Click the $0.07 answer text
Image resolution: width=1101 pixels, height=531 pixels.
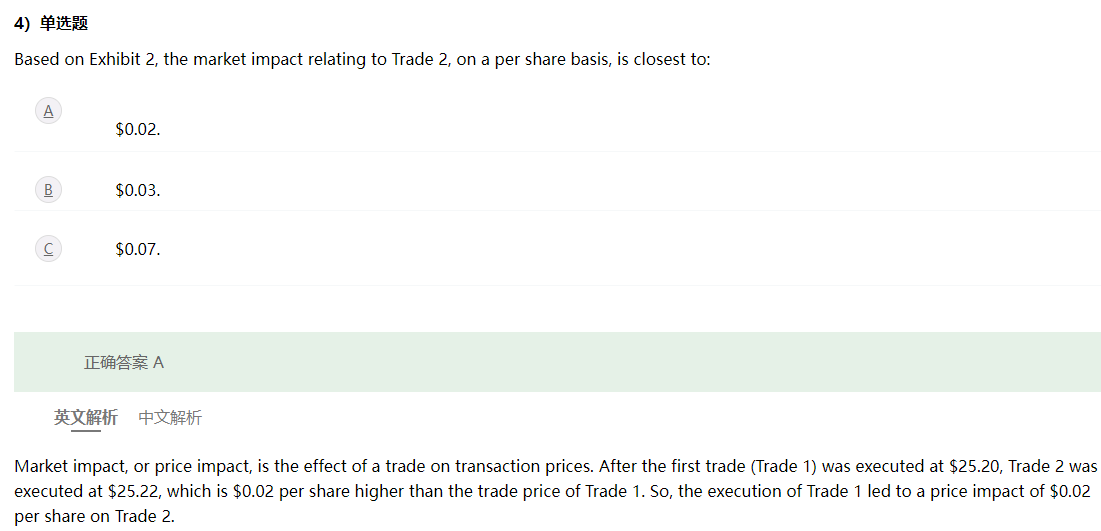coord(138,249)
